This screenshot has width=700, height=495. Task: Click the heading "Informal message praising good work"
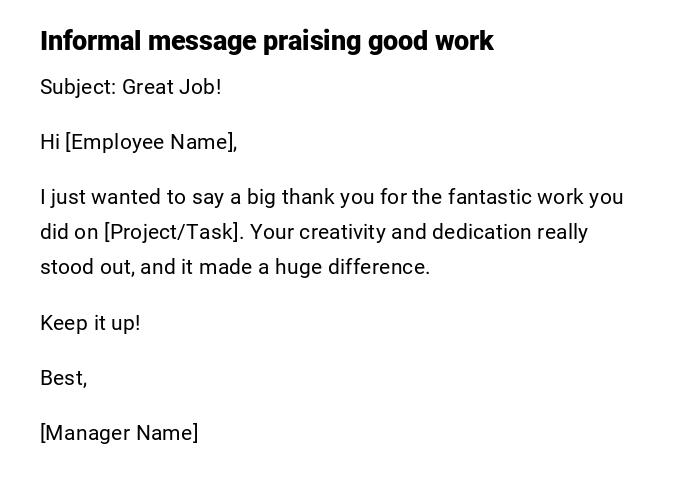(266, 41)
